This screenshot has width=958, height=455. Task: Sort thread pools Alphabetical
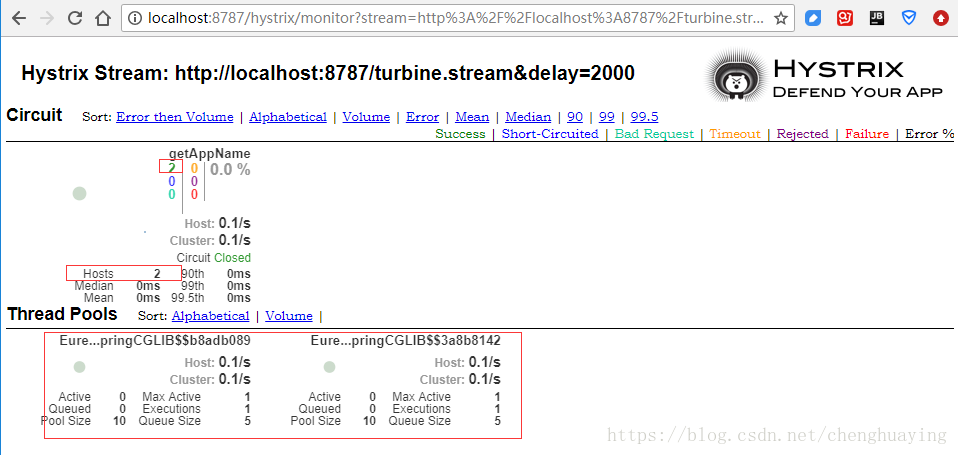[211, 316]
